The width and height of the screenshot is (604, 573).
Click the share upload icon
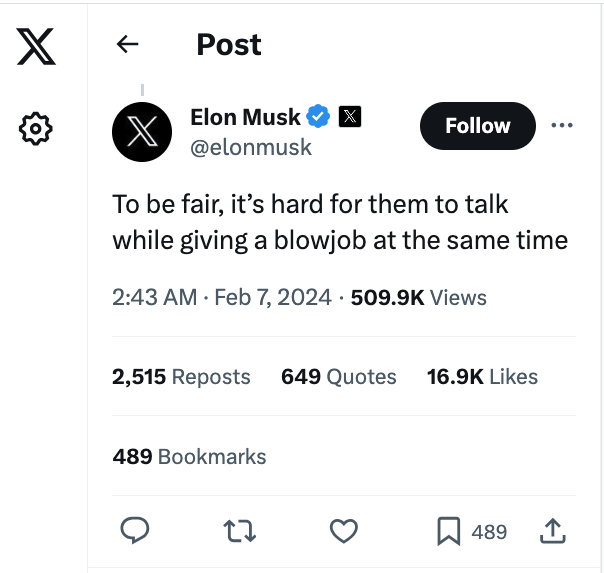552,532
